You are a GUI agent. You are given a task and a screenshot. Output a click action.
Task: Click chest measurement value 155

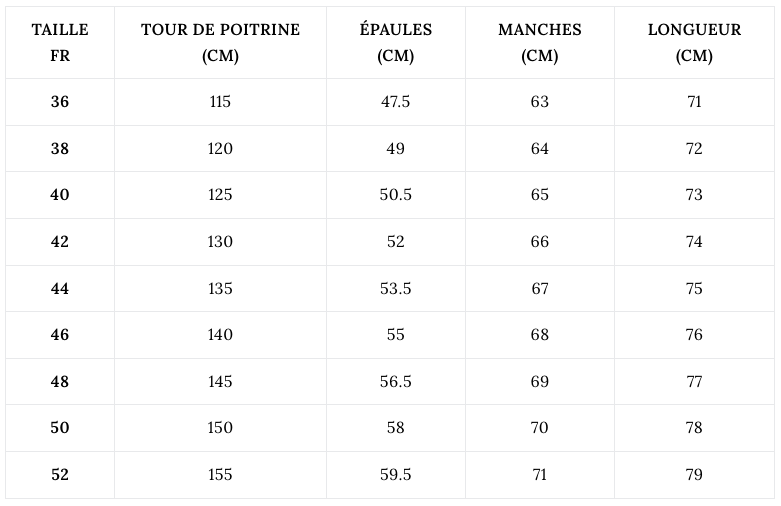(x=220, y=475)
